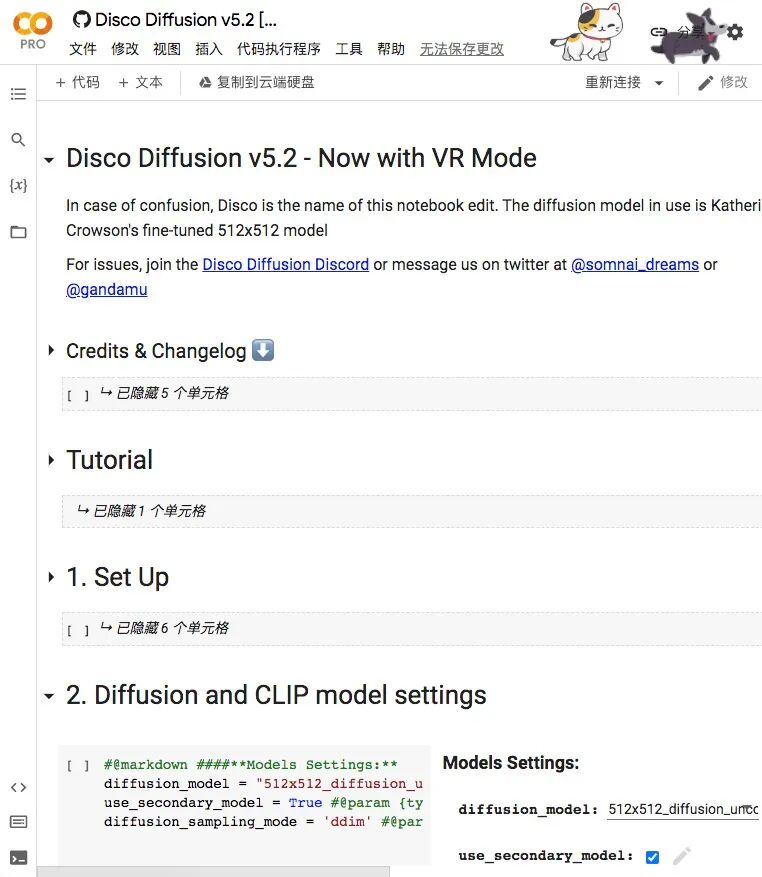Open the 重新连接 dropdown arrow
The image size is (762, 877).
[x=659, y=83]
